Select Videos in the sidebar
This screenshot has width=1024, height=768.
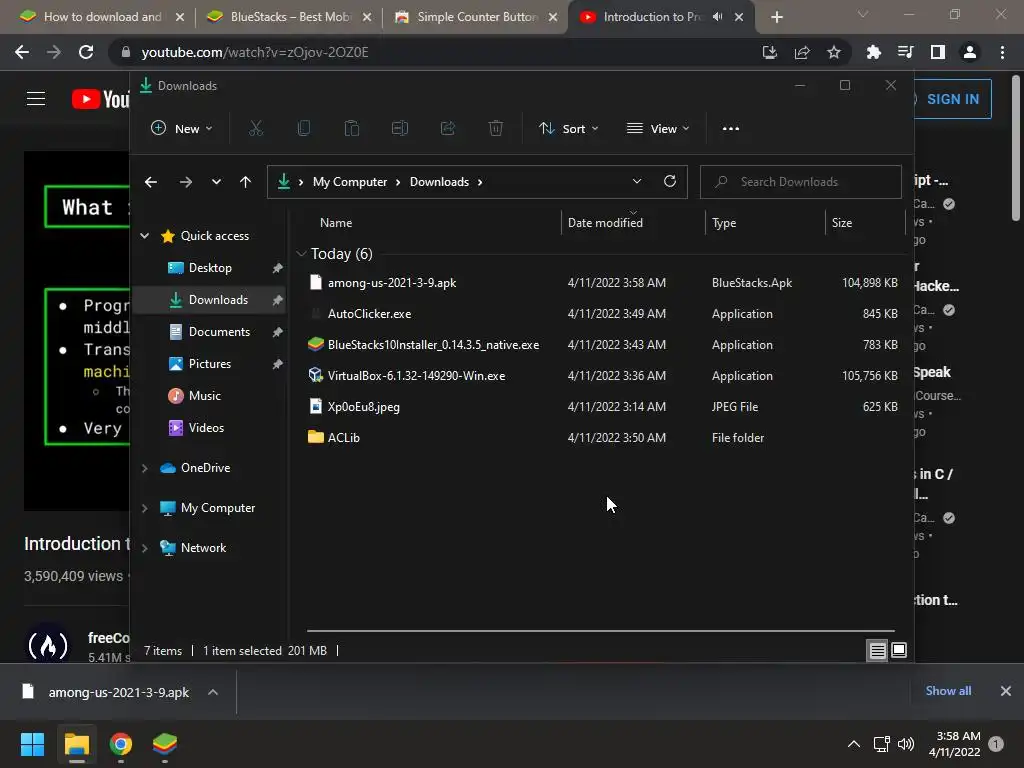206,428
